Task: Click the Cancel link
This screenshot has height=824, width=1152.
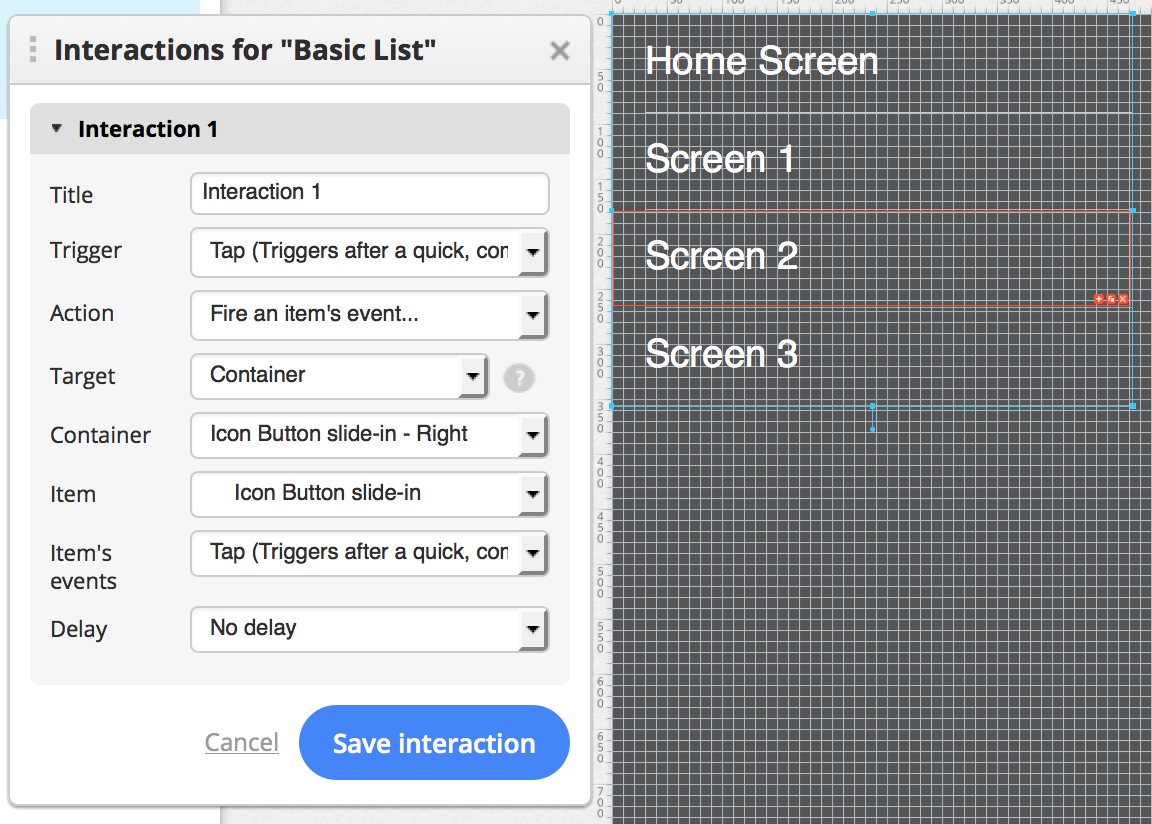Action: tap(241, 742)
